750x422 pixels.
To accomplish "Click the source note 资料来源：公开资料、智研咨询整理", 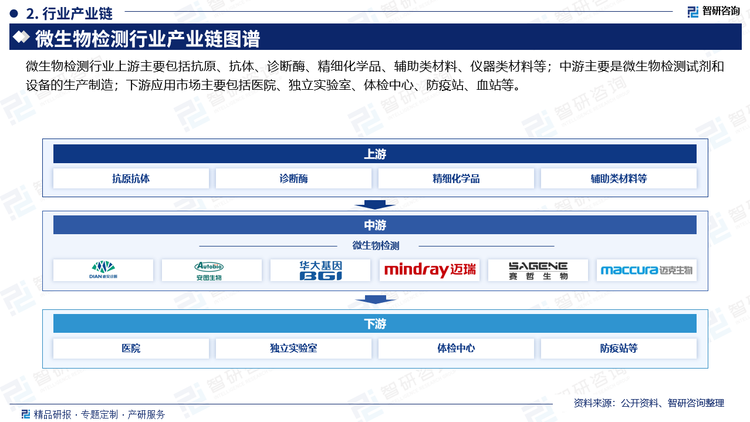I will pos(649,403).
